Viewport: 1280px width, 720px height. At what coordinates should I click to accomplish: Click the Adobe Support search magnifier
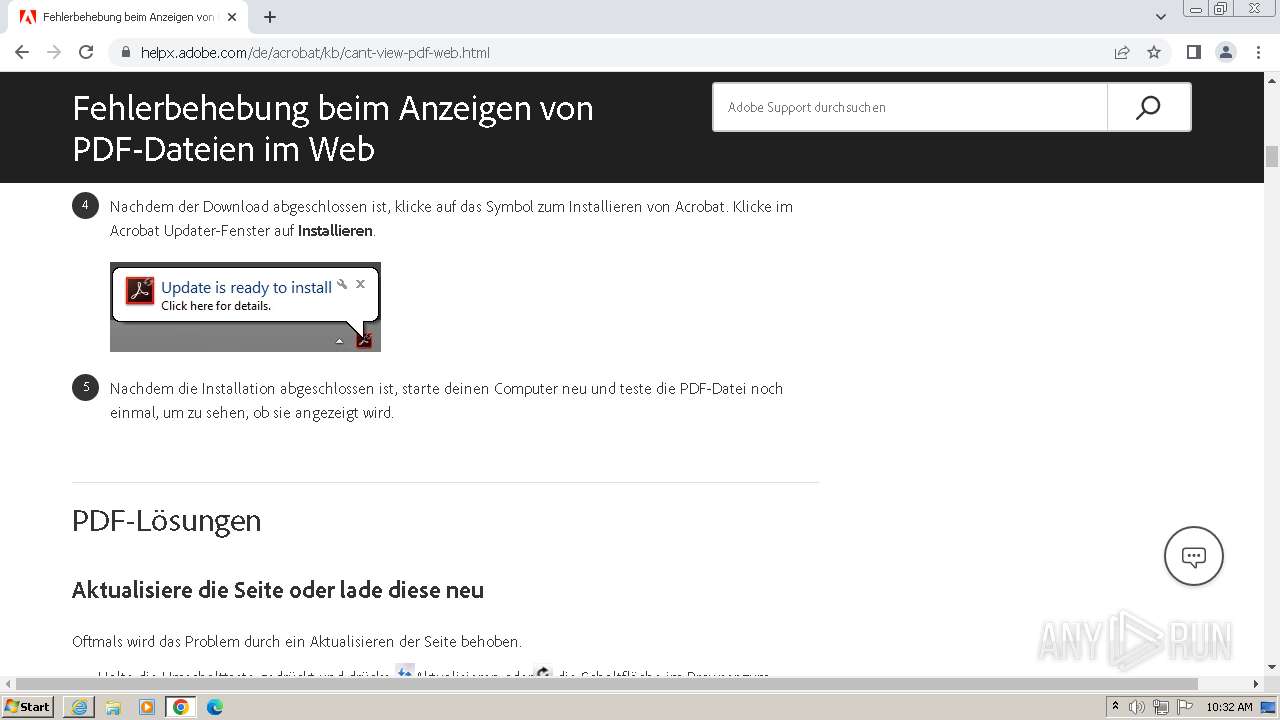[1148, 107]
